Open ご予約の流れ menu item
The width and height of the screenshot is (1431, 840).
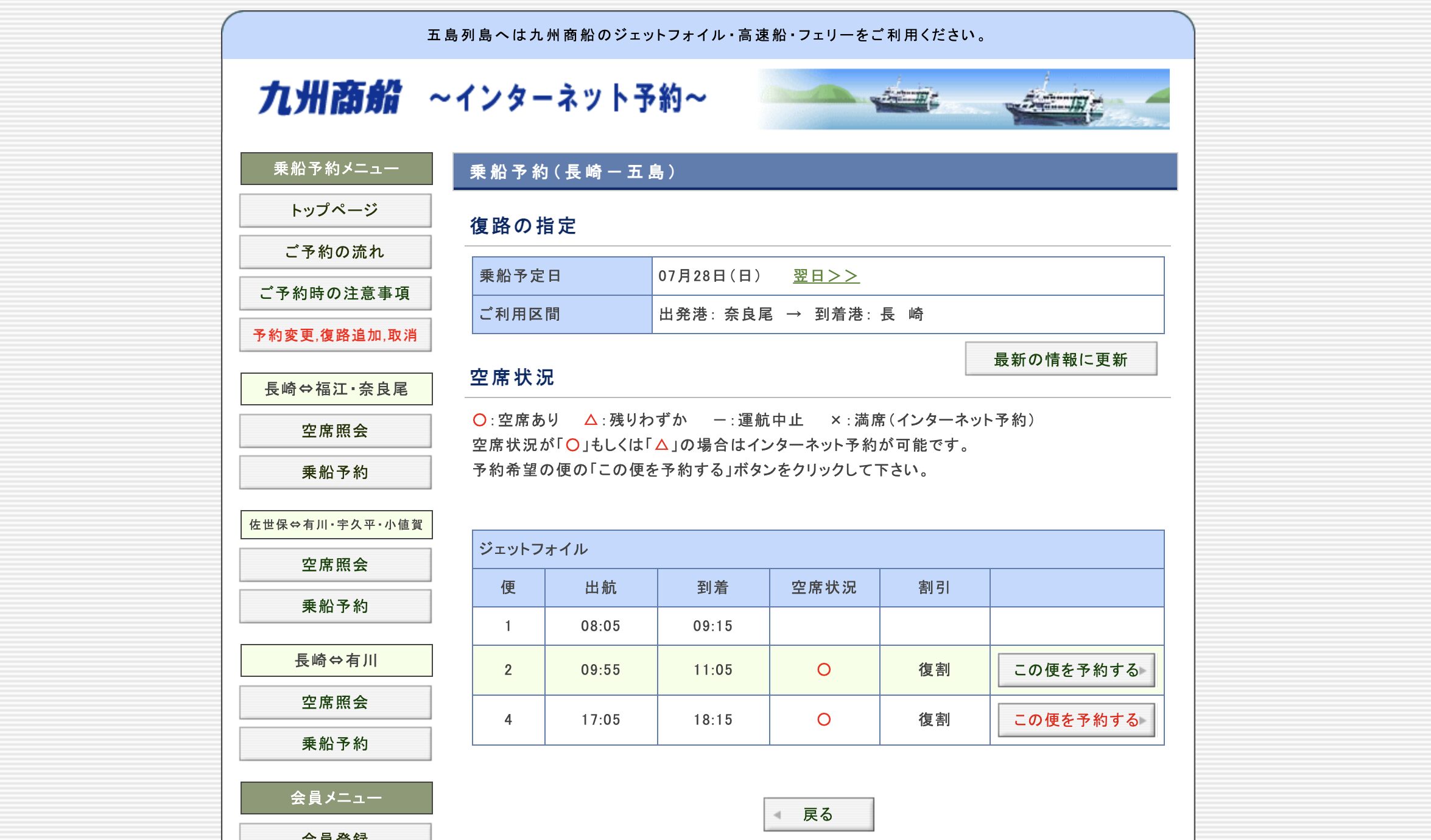(x=336, y=252)
